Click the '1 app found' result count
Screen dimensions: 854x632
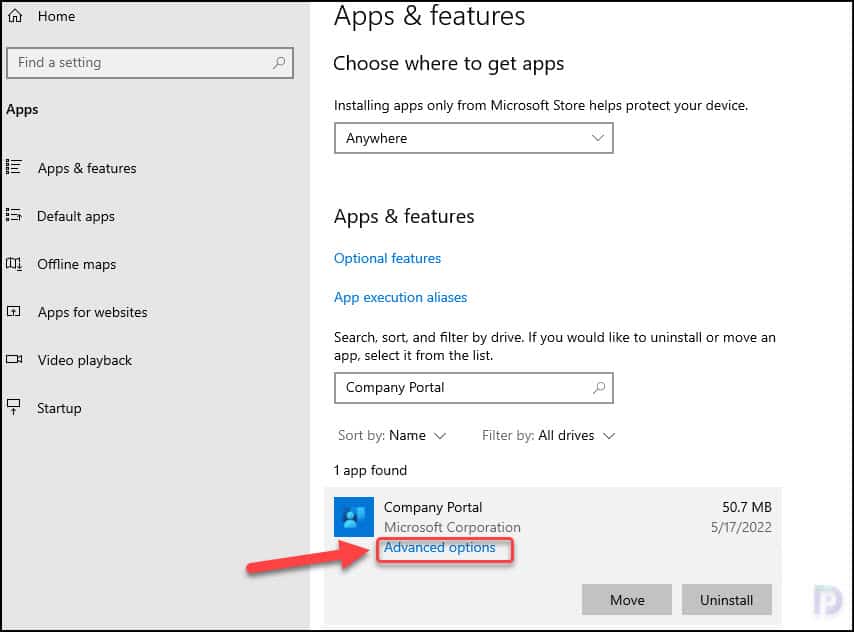tap(370, 470)
